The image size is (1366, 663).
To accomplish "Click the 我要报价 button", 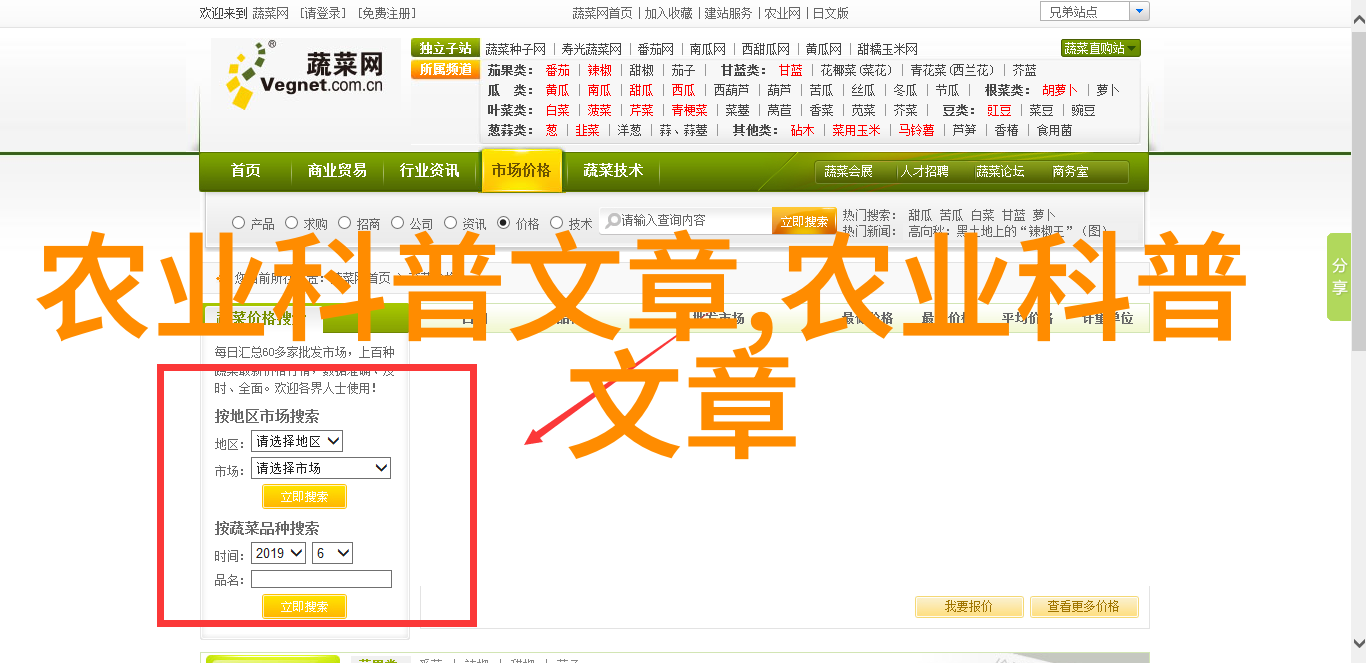I will (x=969, y=606).
